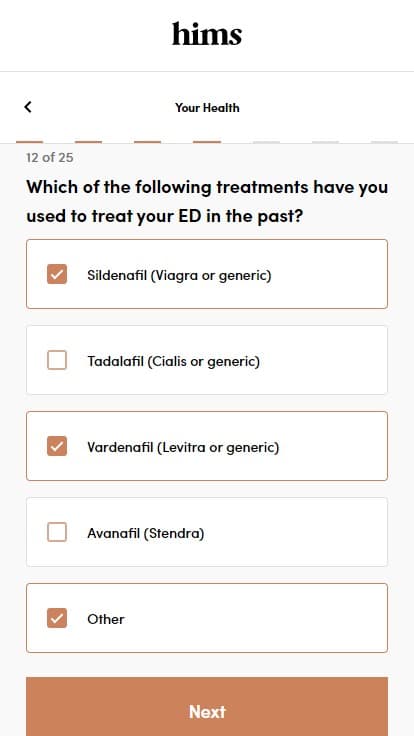The height and width of the screenshot is (736, 414).
Task: Go back using the left chevron arrow
Action: pyautogui.click(x=28, y=107)
